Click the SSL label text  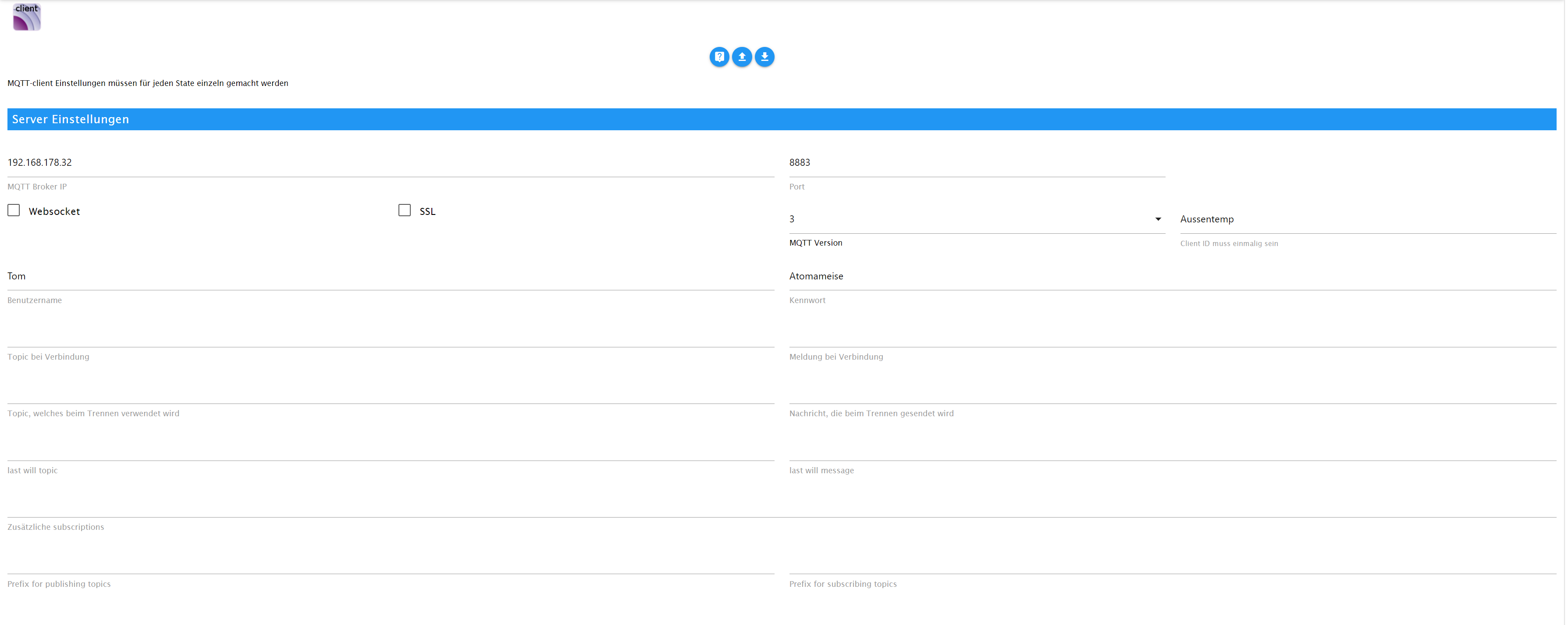coord(427,211)
